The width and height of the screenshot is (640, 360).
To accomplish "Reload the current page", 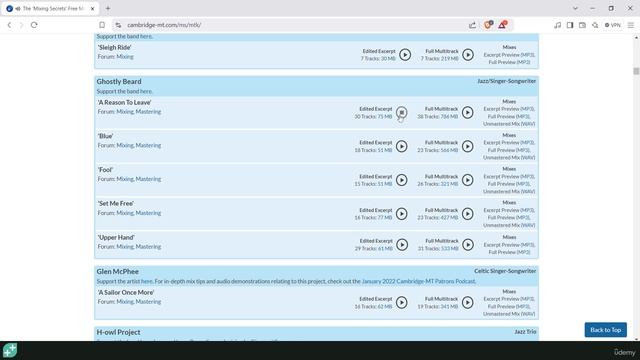I will pos(34,25).
